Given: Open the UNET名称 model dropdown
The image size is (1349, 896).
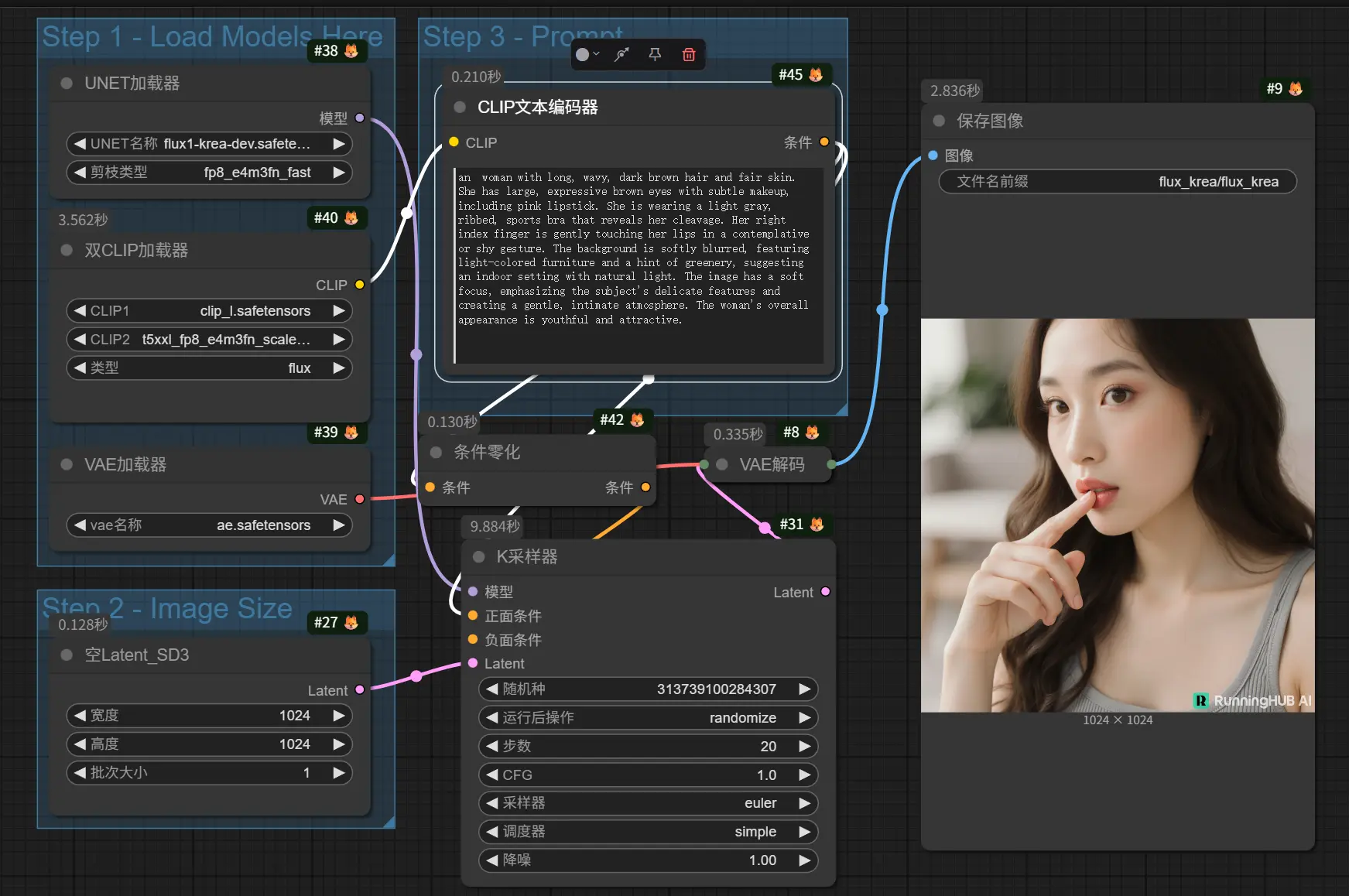Looking at the screenshot, I should (209, 143).
